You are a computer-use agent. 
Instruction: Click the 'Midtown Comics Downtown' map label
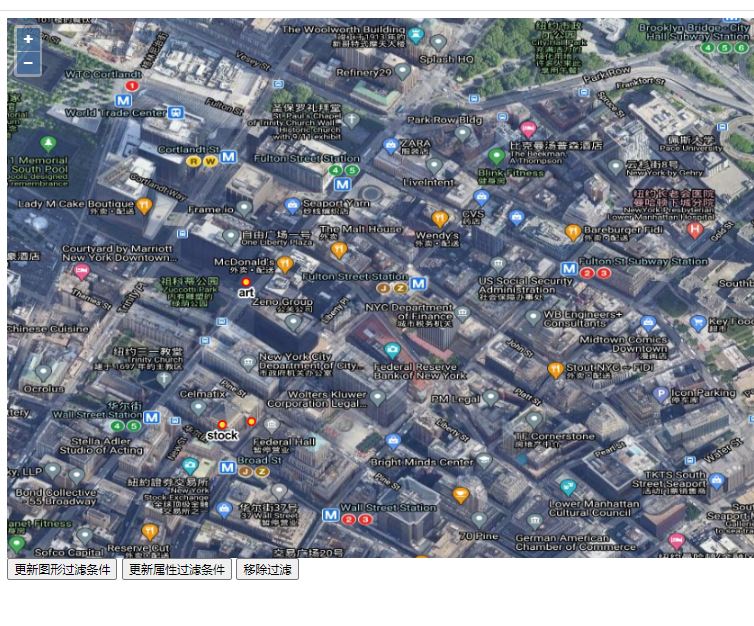[623, 344]
